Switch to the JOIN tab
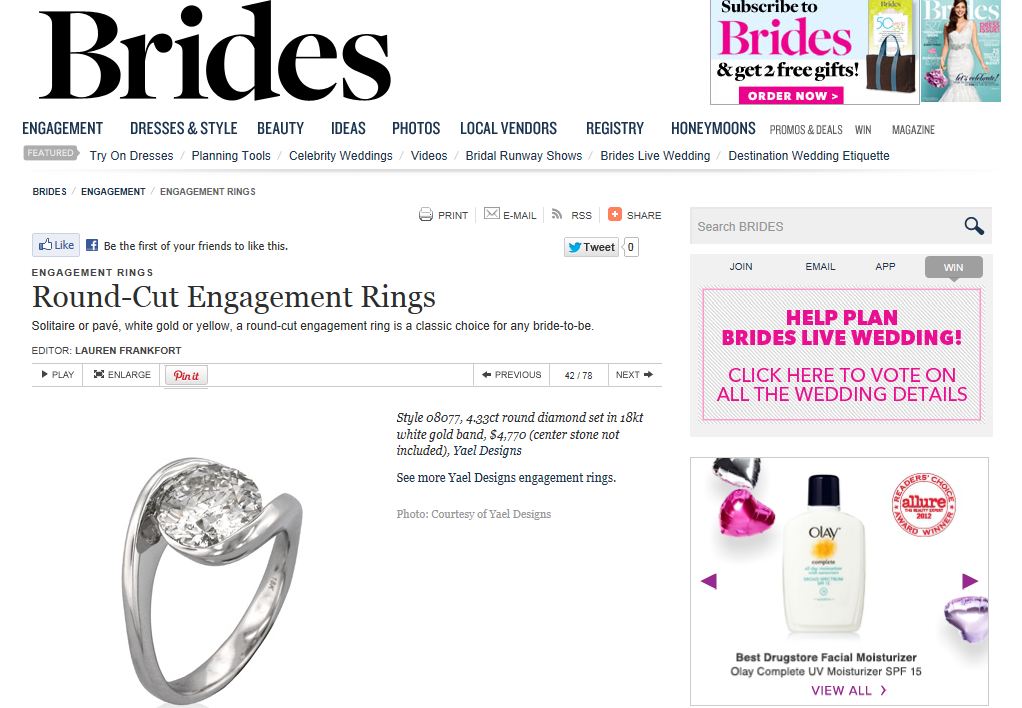The width and height of the screenshot is (1022, 708). click(x=740, y=267)
